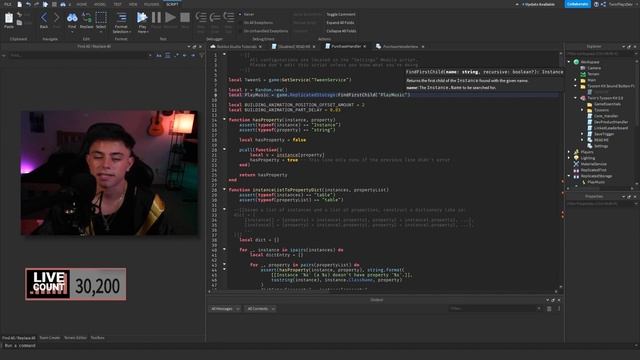The height and width of the screenshot is (360, 640).
Task: Switch to the PLUGINS ribbon tab
Action: pyautogui.click(x=151, y=4)
